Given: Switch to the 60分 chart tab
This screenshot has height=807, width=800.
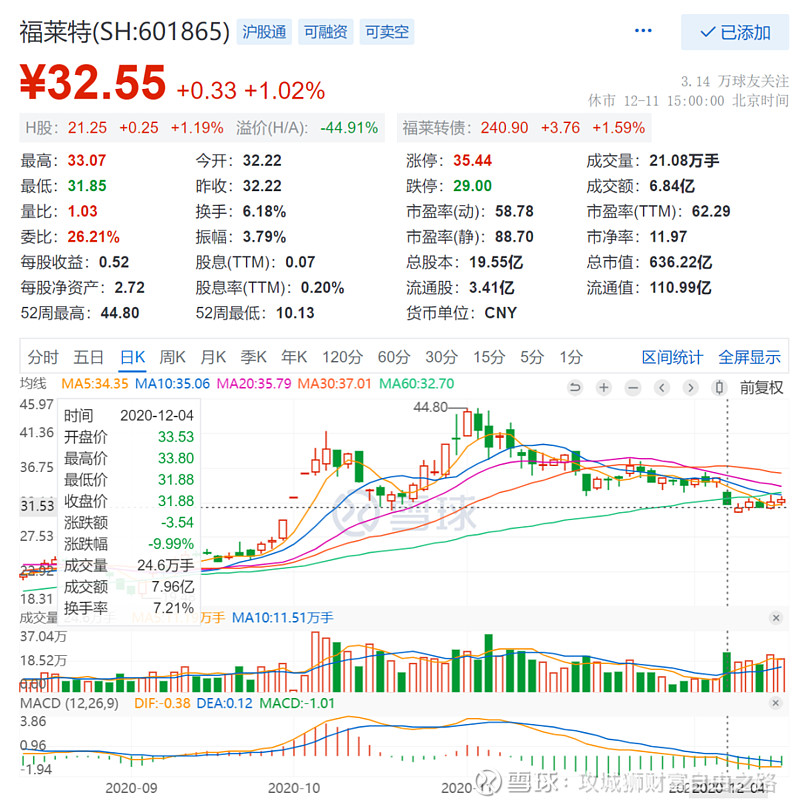Looking at the screenshot, I should pyautogui.click(x=394, y=357).
